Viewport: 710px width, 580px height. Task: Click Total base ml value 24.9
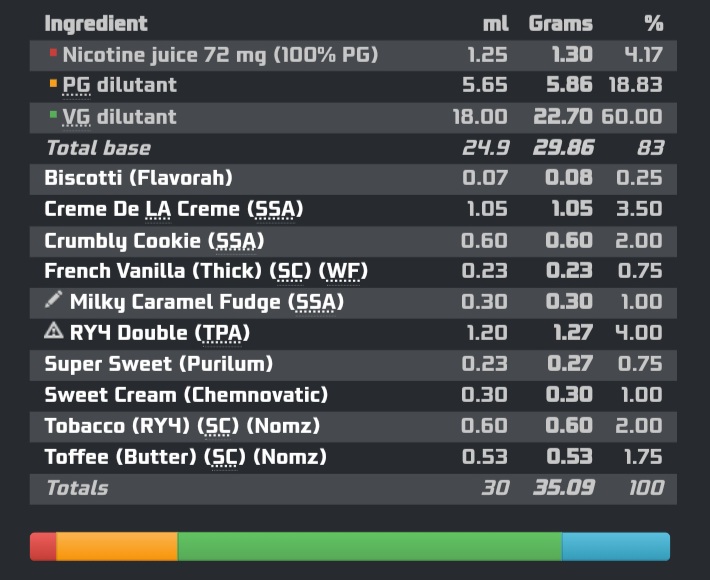click(486, 148)
